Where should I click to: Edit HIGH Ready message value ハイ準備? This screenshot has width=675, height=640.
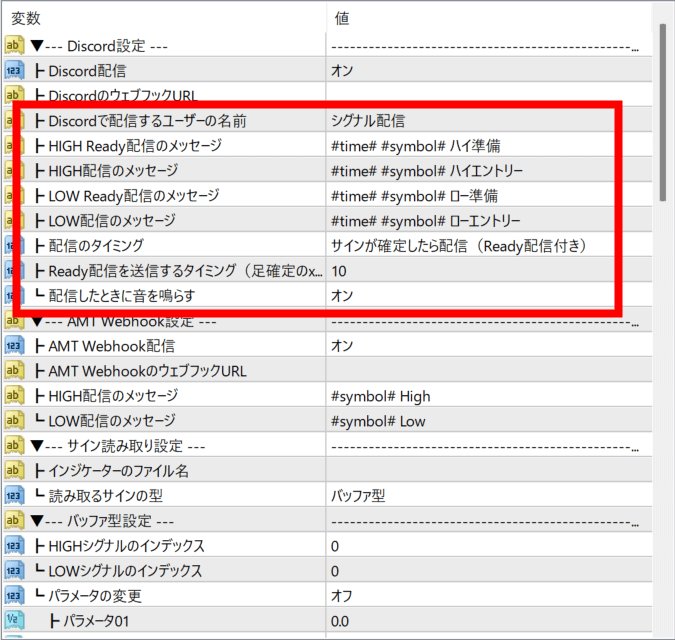tap(415, 145)
